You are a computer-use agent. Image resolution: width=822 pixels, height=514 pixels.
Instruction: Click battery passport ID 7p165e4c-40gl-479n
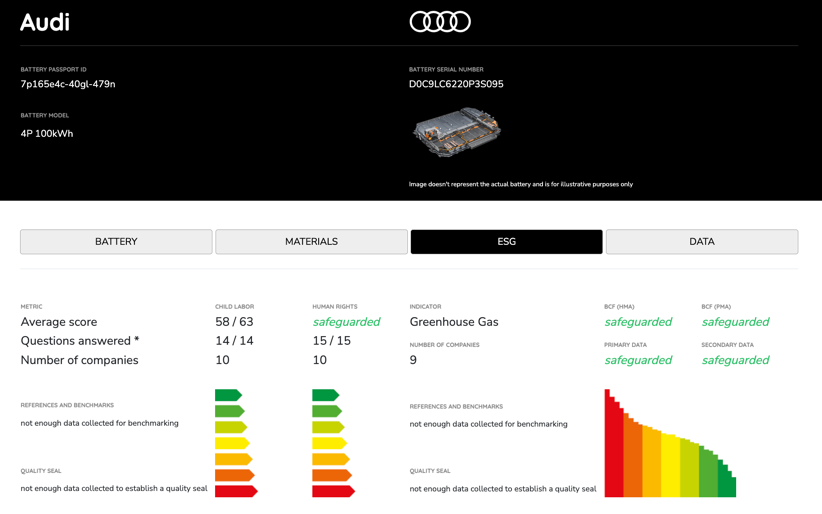click(x=68, y=84)
